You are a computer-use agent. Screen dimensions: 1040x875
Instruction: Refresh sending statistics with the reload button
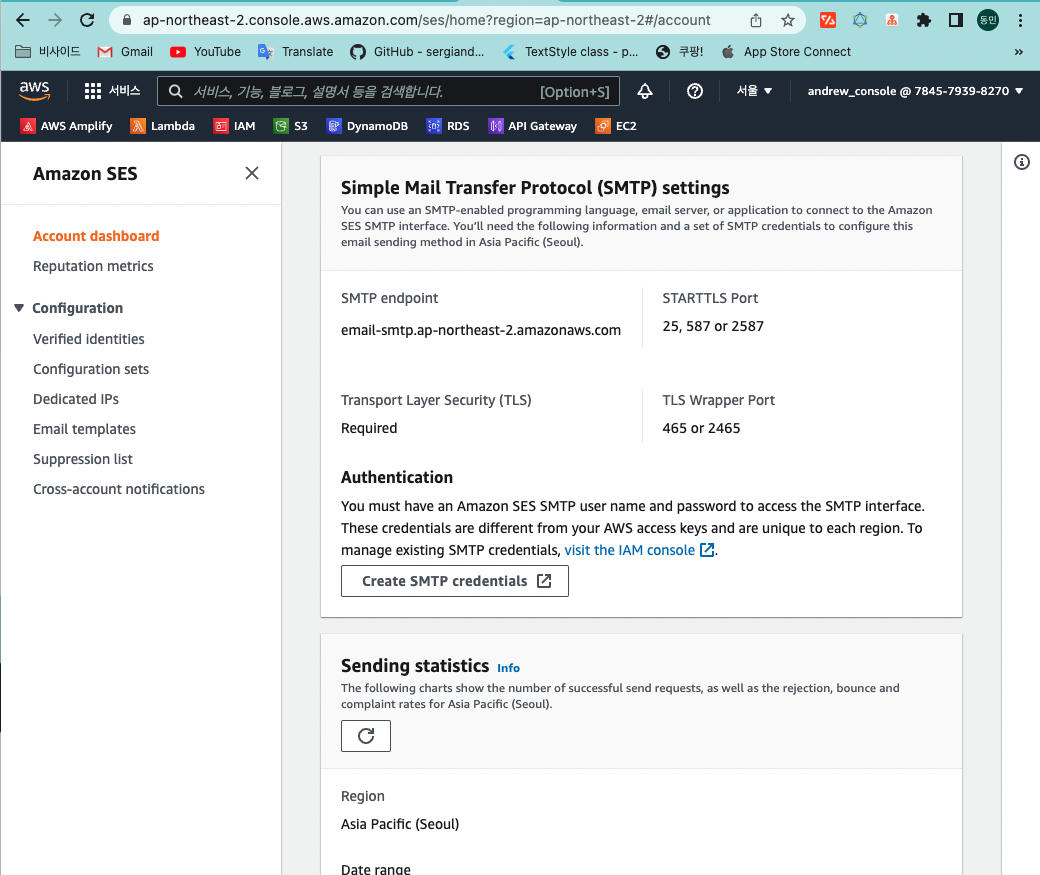pyautogui.click(x=365, y=736)
